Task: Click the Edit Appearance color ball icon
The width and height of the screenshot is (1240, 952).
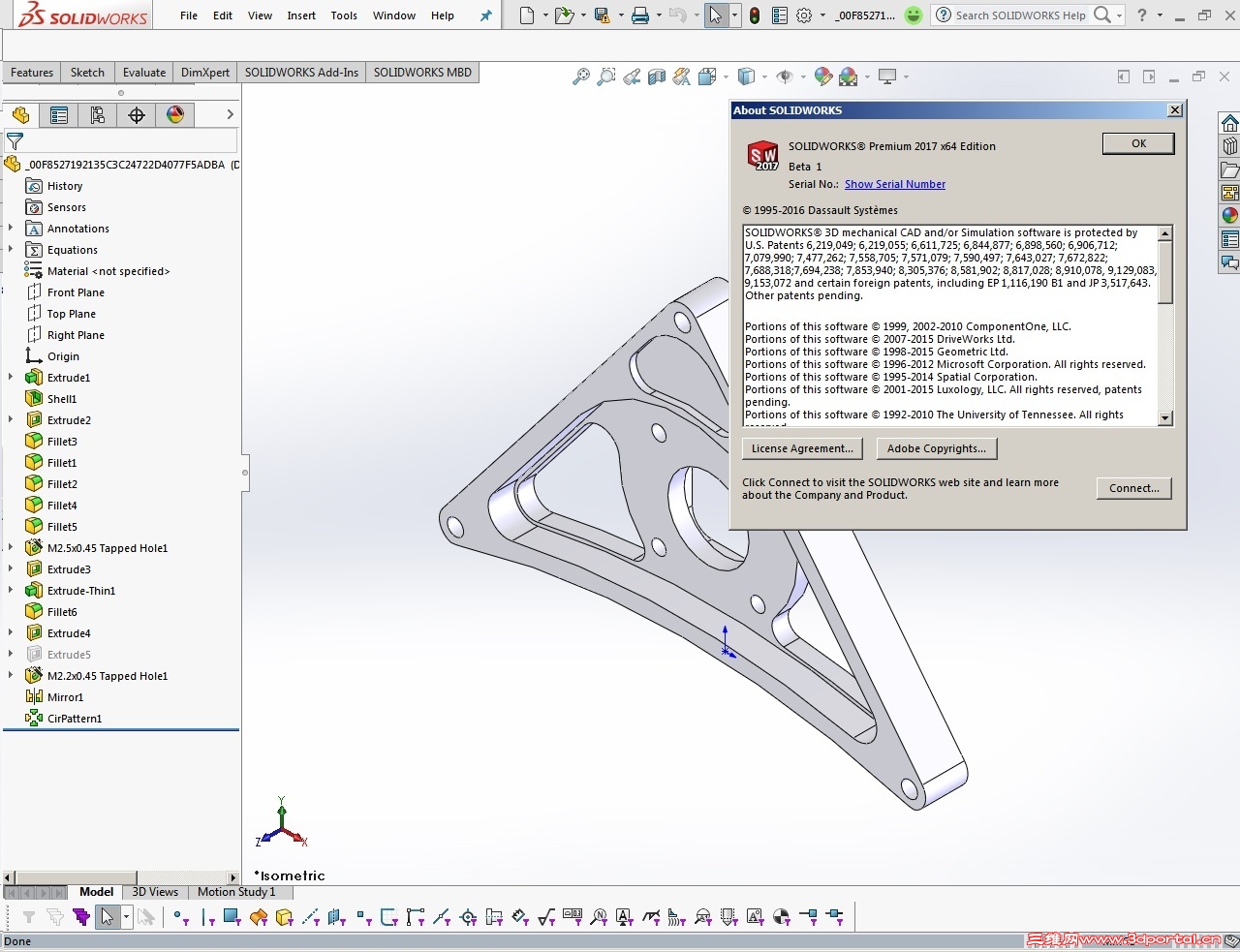Action: pos(823,77)
